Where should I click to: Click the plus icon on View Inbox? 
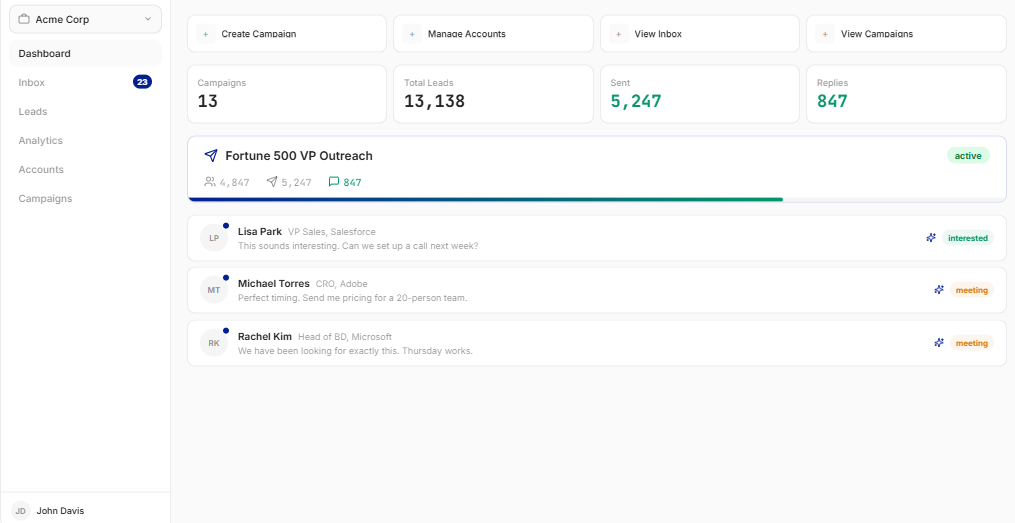click(x=619, y=34)
